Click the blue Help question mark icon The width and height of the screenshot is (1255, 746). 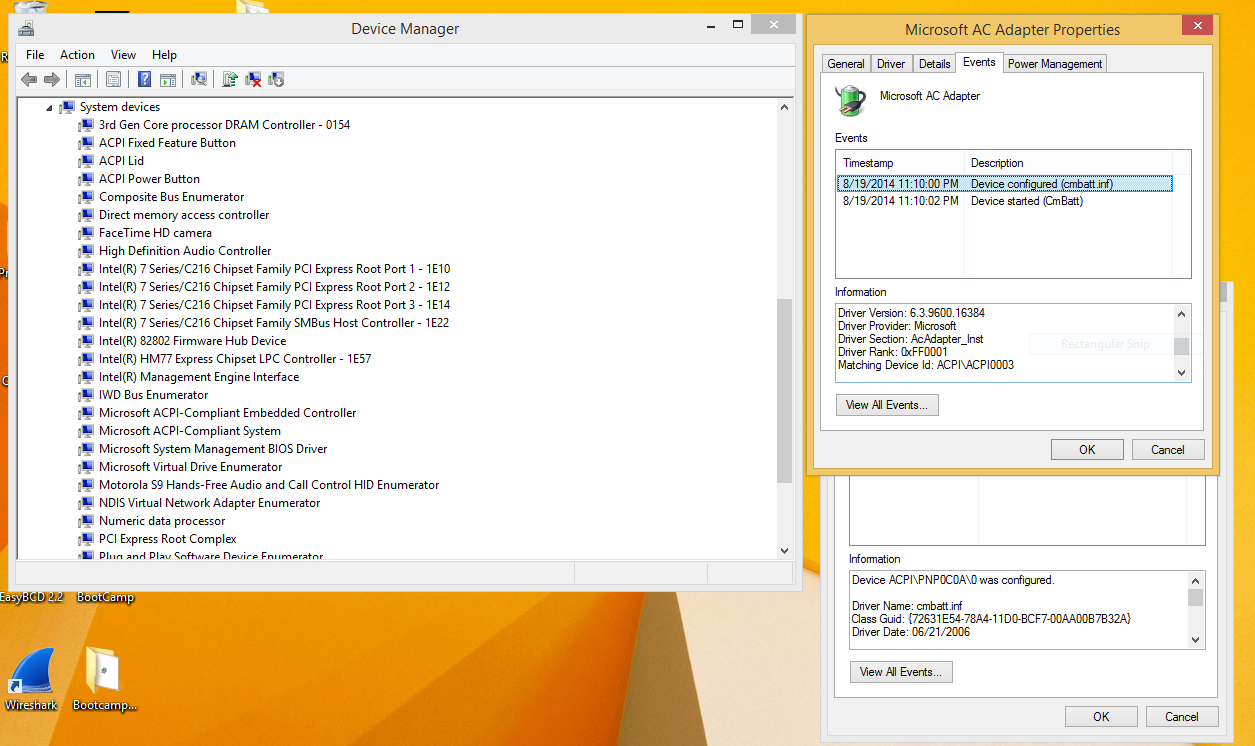pyautogui.click(x=145, y=80)
